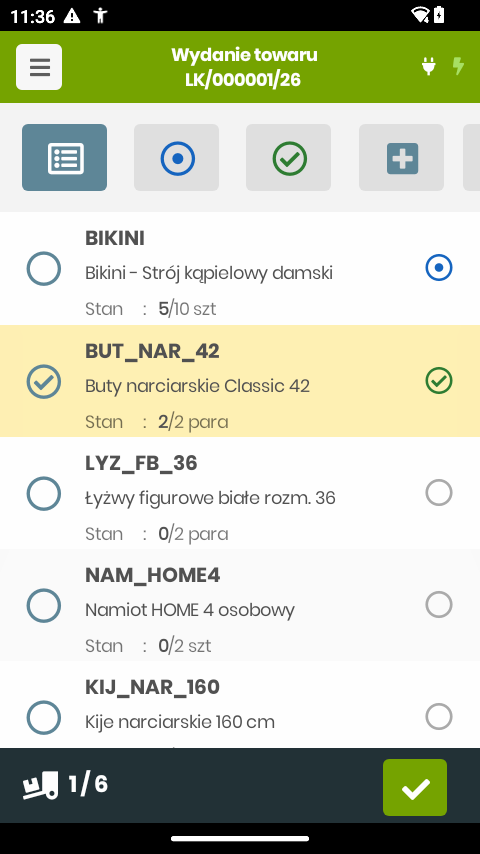Tap the BUT_NAR_42 green status checkmark
The image size is (480, 854).
coord(439,380)
